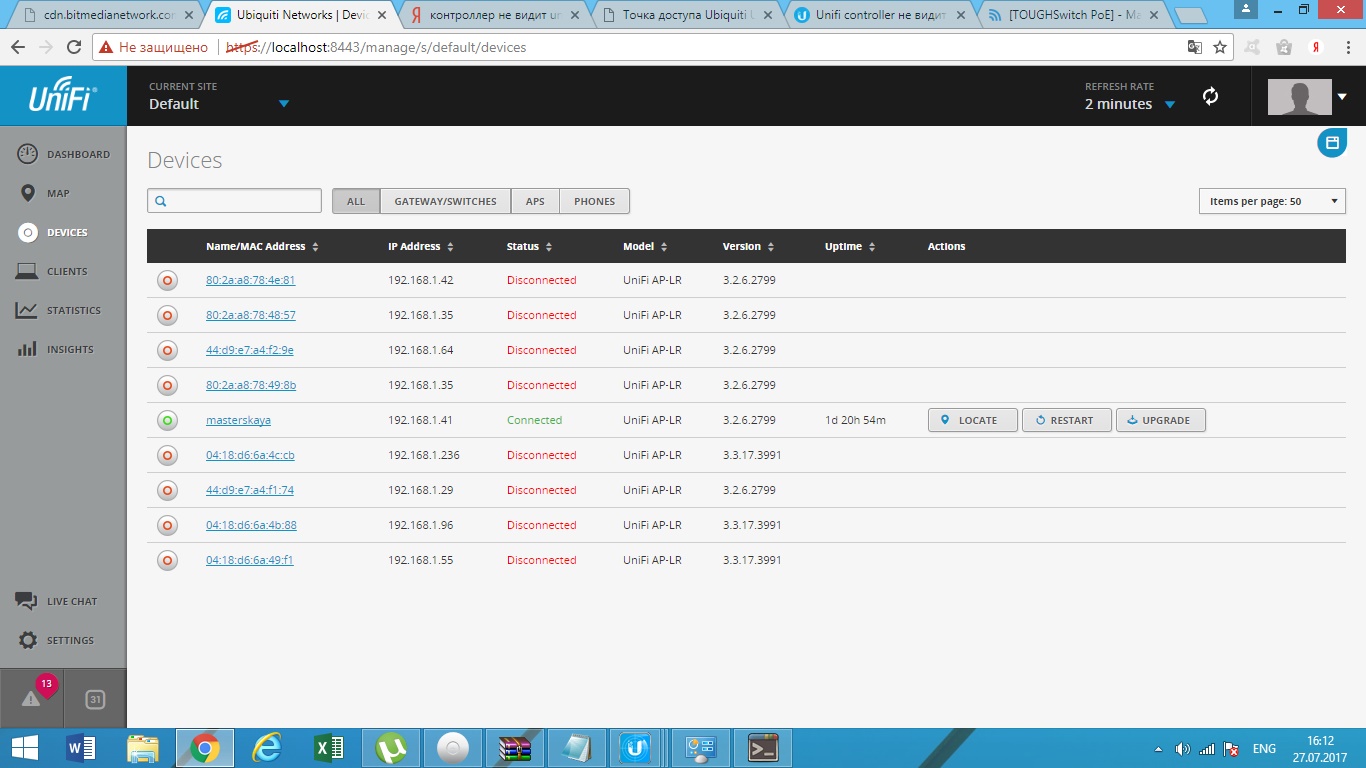
Task: Focus the device search field
Action: tap(234, 200)
